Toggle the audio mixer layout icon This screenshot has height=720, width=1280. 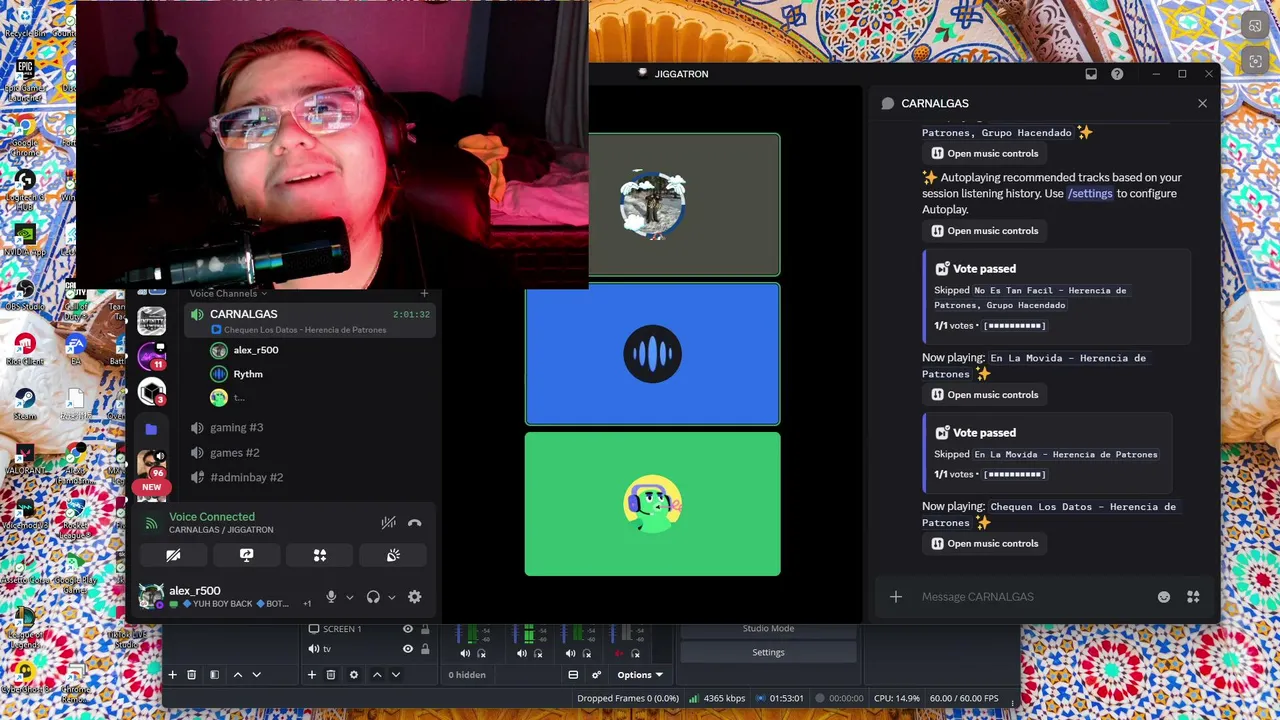[573, 675]
